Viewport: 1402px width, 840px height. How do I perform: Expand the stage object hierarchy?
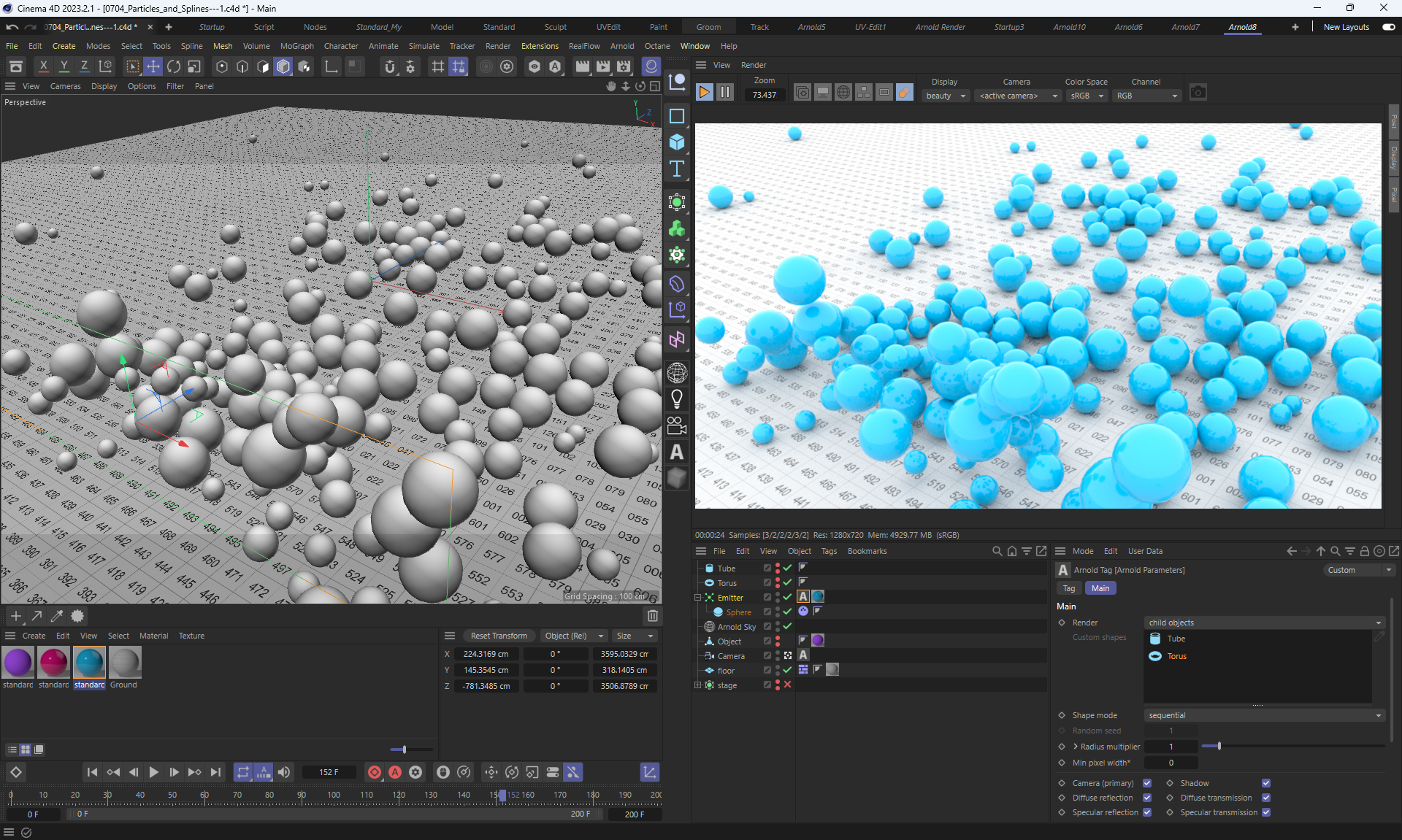coord(697,685)
